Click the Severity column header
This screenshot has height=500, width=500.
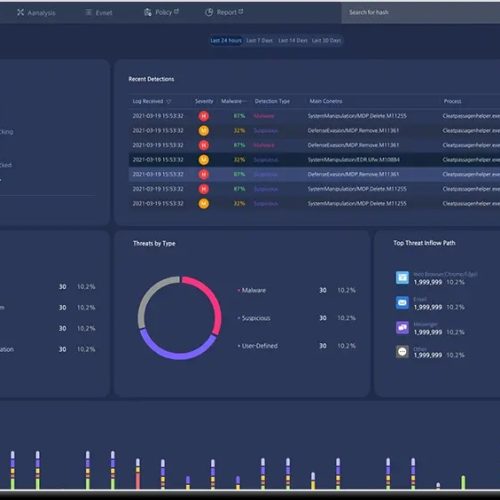pyautogui.click(x=204, y=101)
